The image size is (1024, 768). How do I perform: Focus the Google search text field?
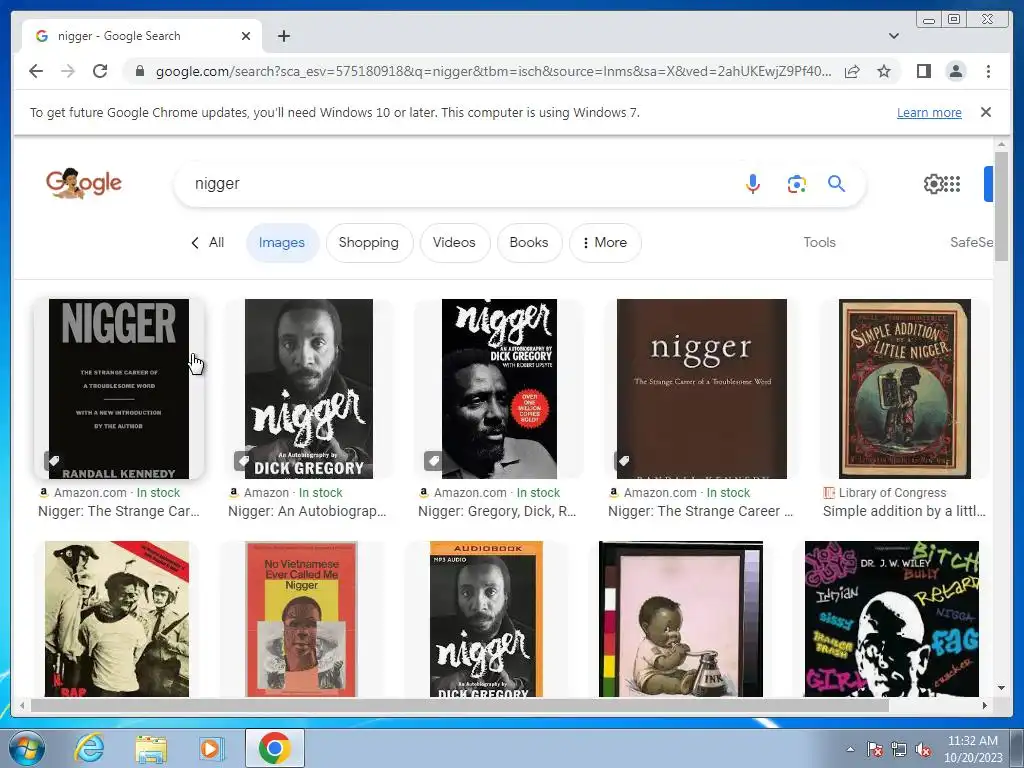coord(457,184)
